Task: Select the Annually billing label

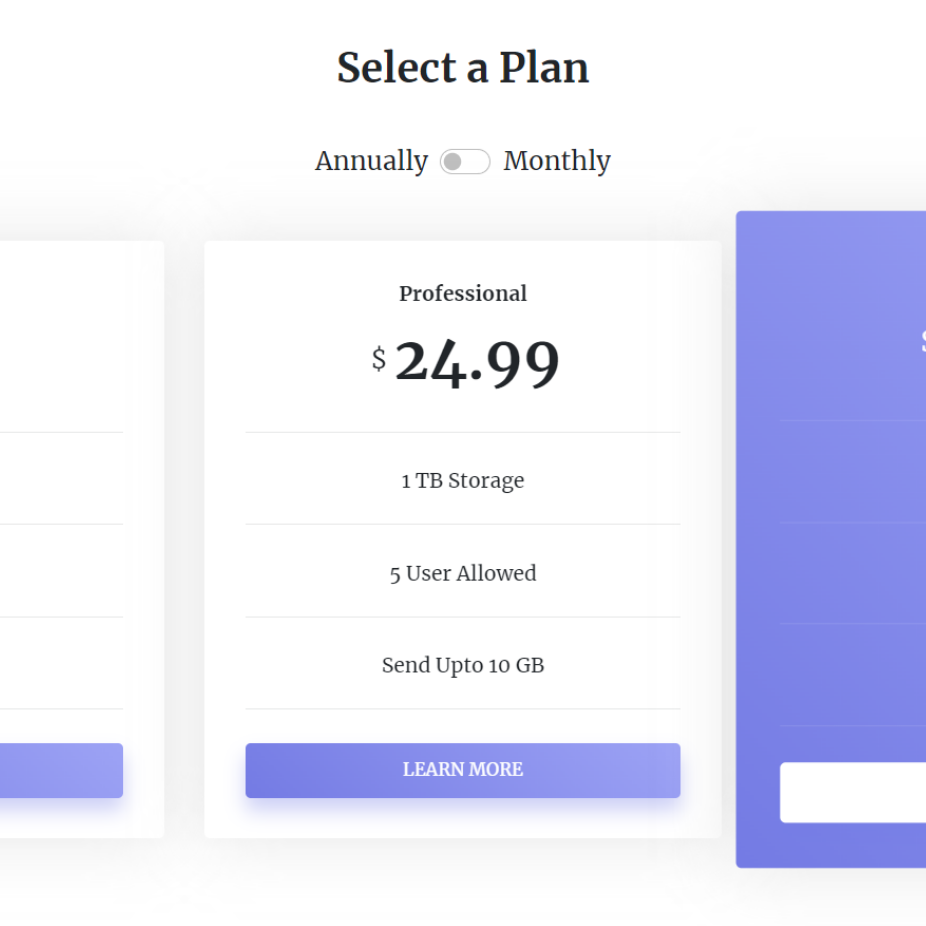Action: [x=371, y=161]
